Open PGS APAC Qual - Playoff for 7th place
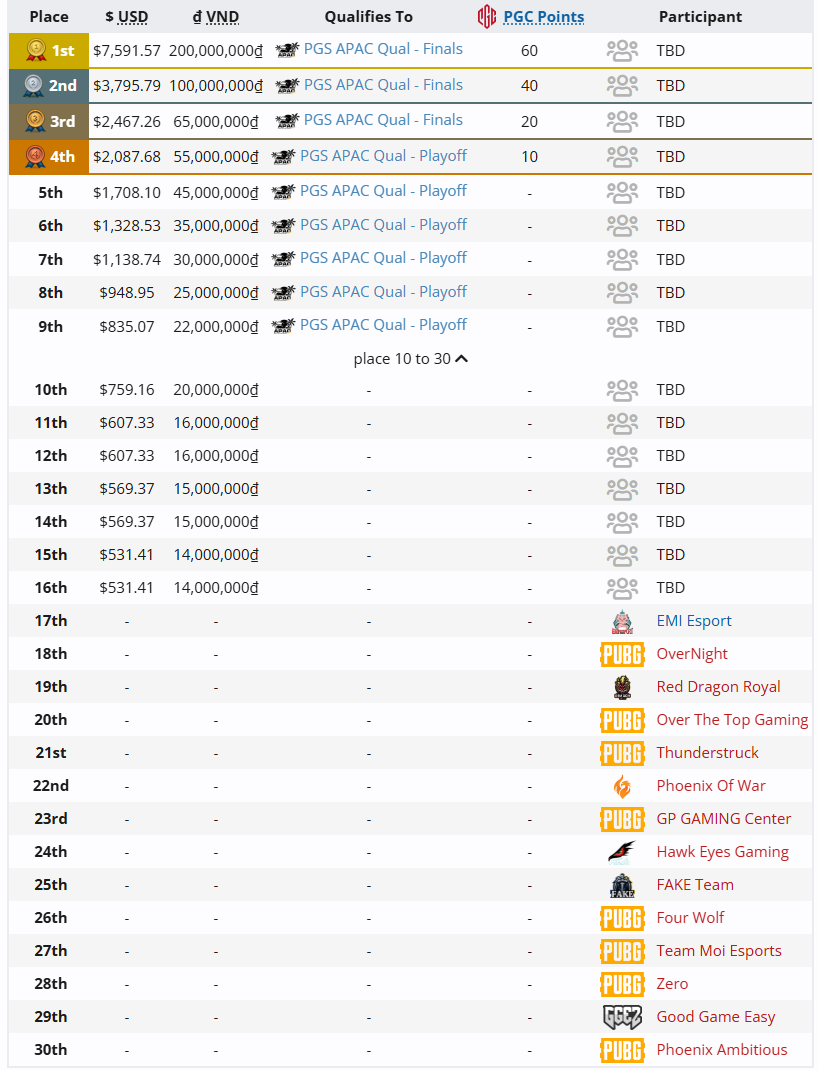Viewport: 819px width, 1071px height. [383, 258]
